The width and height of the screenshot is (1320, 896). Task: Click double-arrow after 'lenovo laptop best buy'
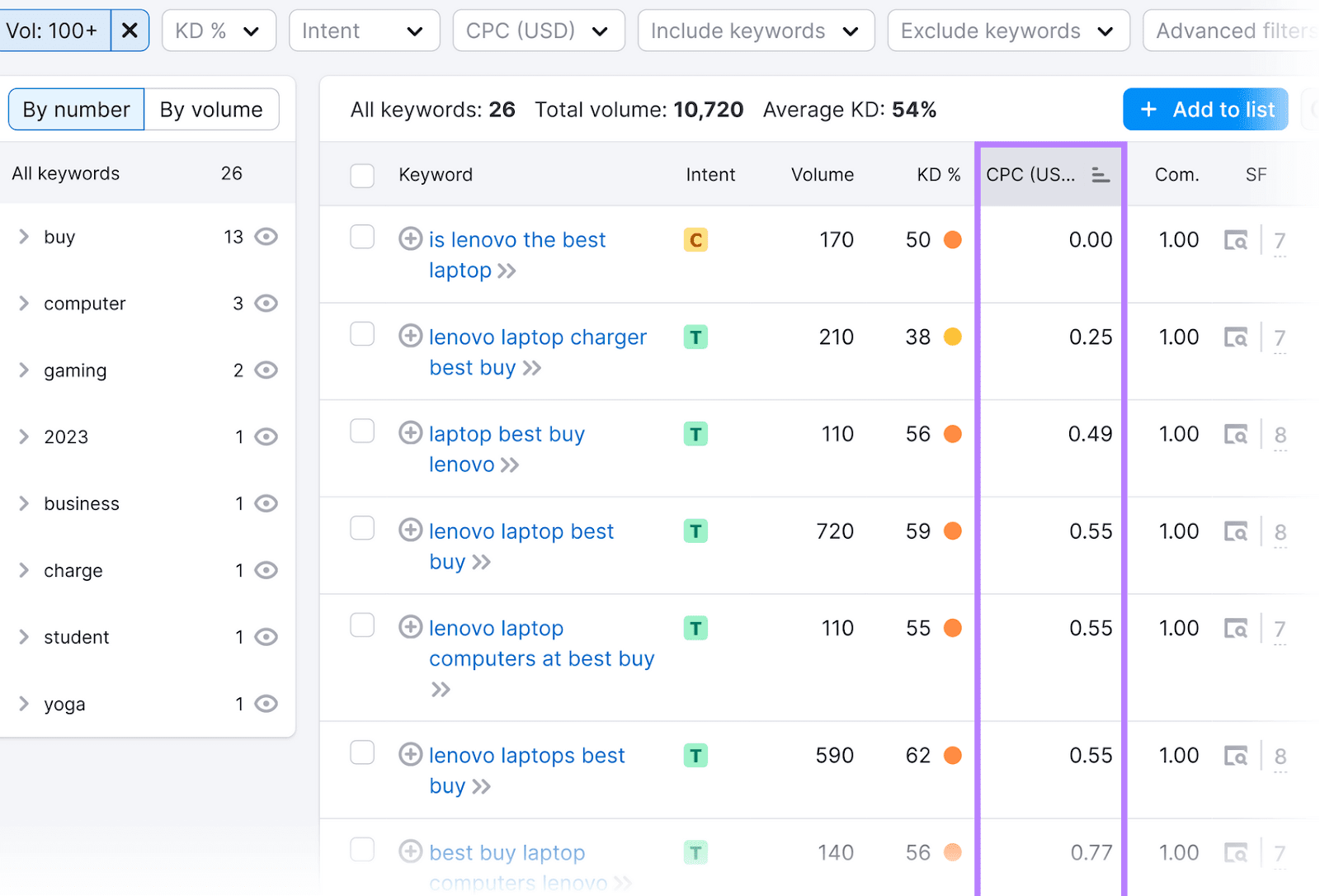481,563
